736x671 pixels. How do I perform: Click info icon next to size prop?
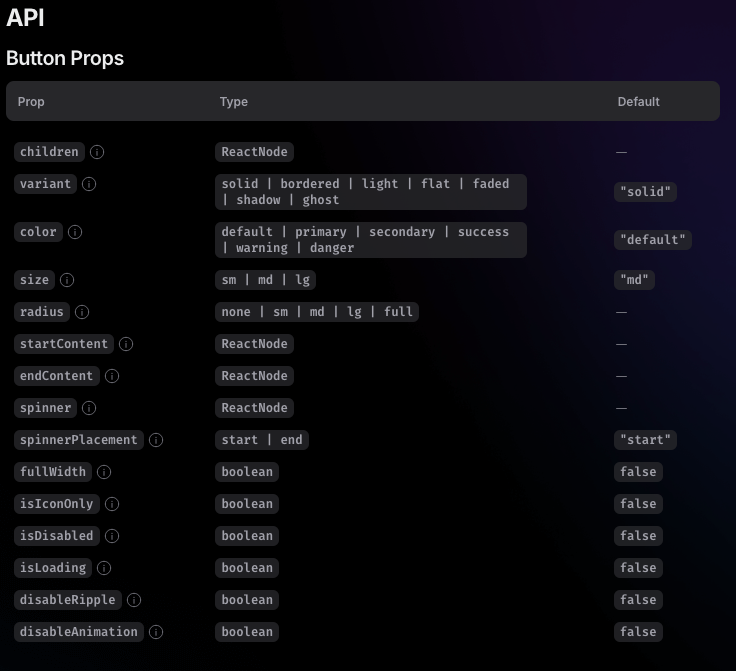pos(67,280)
